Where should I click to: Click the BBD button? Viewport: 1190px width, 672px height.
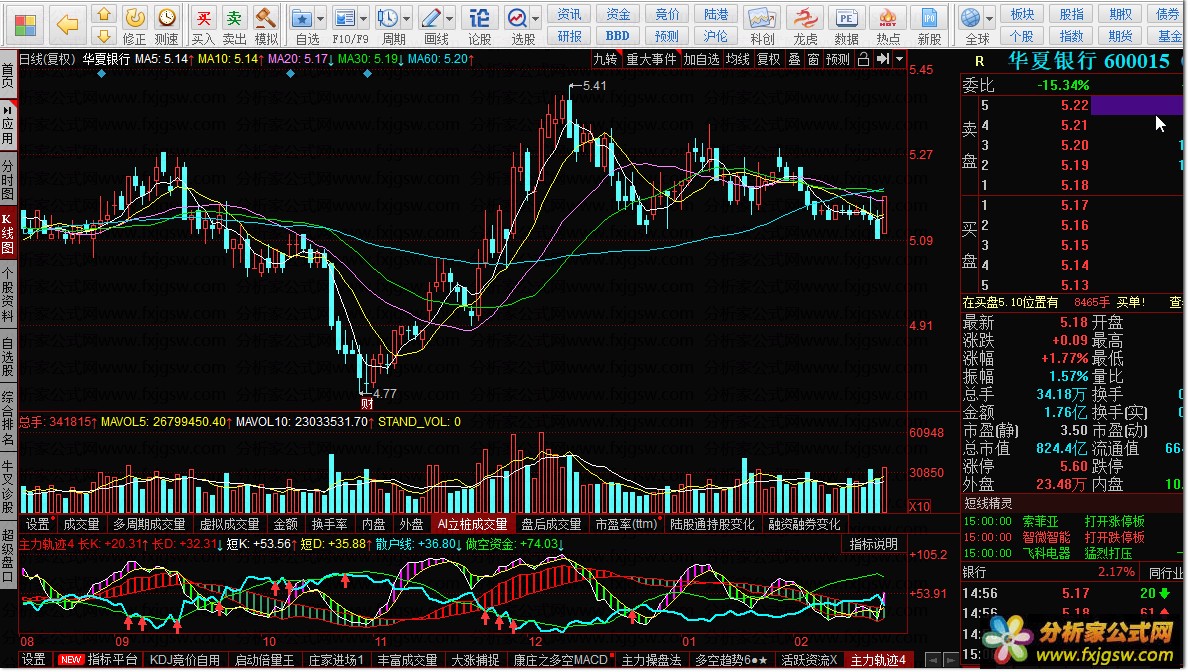[x=618, y=36]
